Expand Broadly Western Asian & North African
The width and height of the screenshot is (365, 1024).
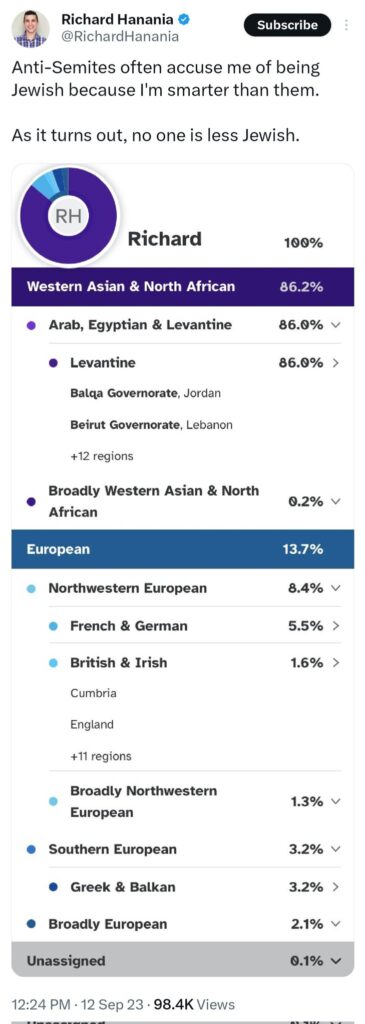tap(336, 502)
